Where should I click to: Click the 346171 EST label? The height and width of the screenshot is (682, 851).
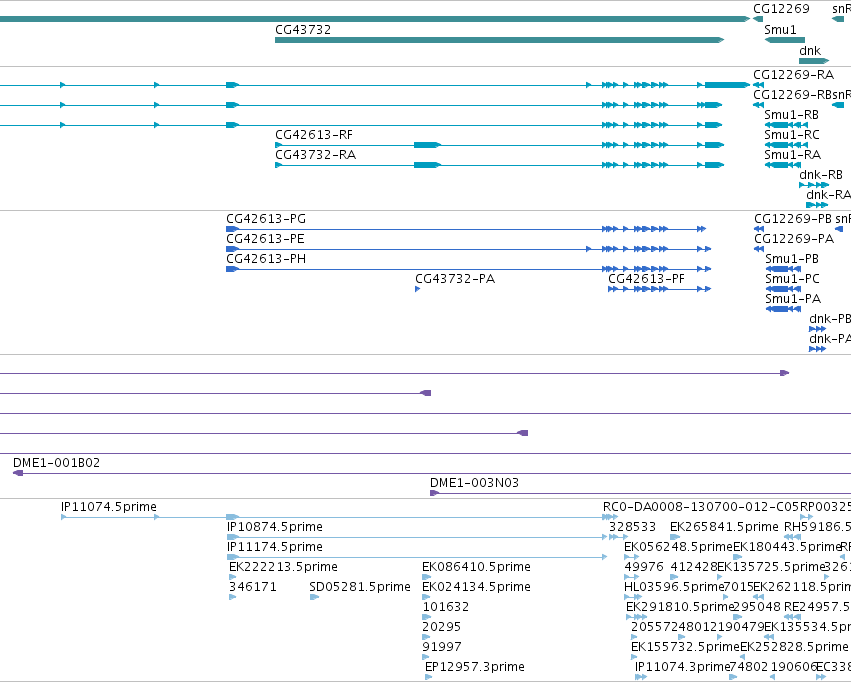tap(253, 587)
